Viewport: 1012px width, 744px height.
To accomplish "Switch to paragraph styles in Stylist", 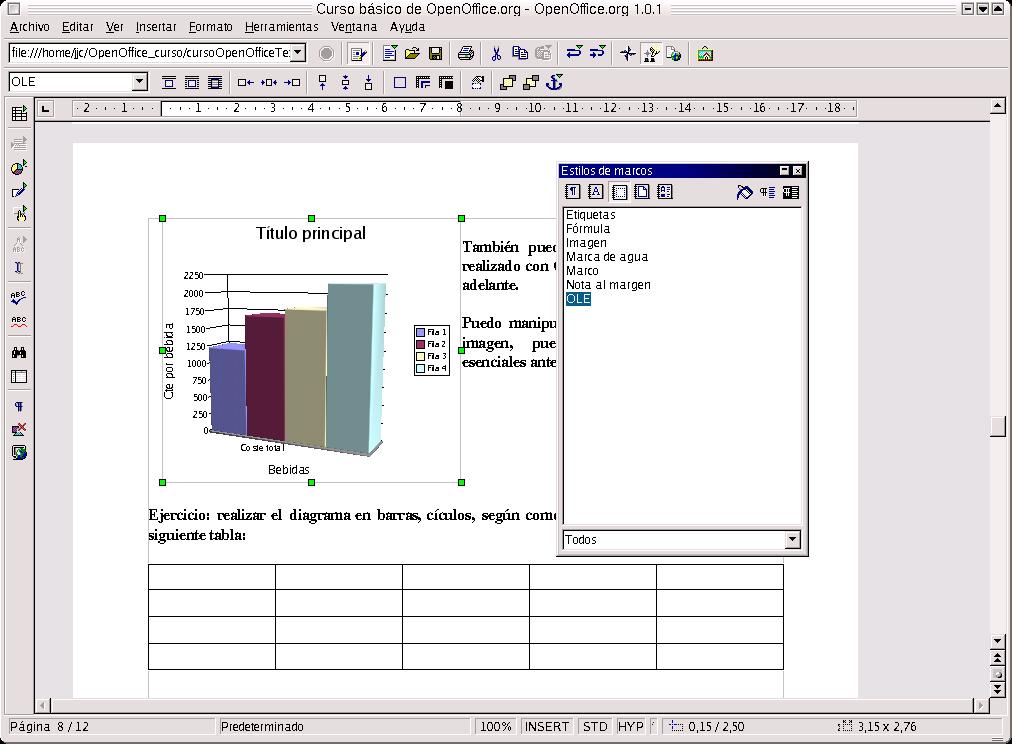I will click(x=572, y=192).
